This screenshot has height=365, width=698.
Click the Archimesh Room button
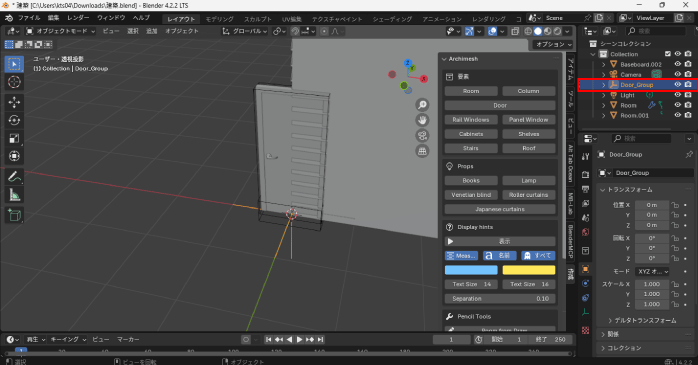click(471, 91)
